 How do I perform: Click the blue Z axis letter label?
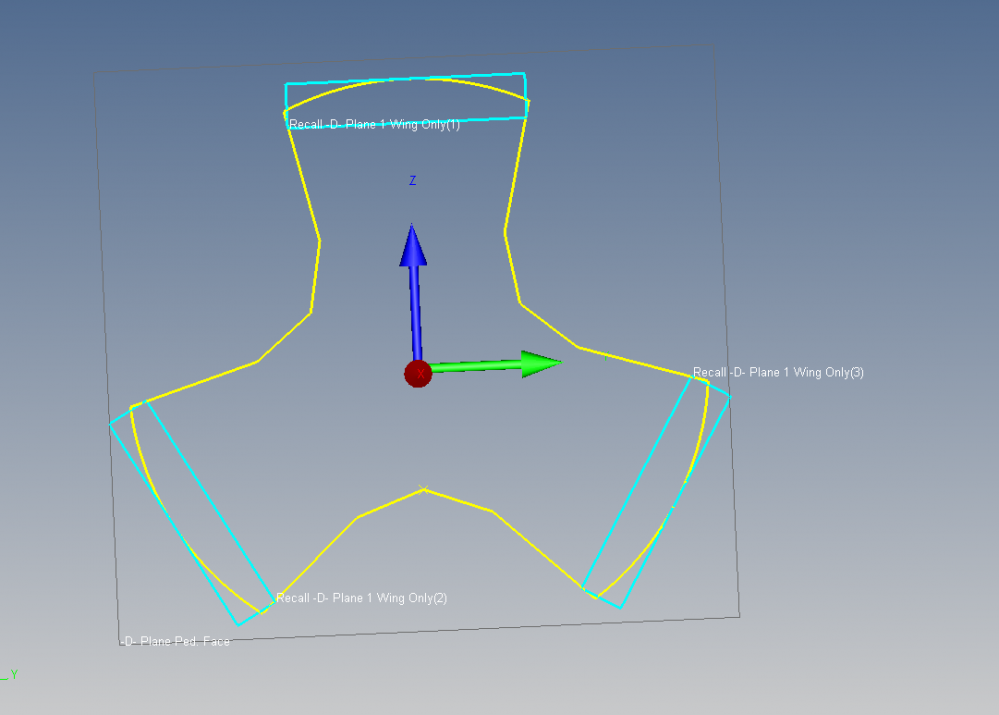pyautogui.click(x=412, y=181)
